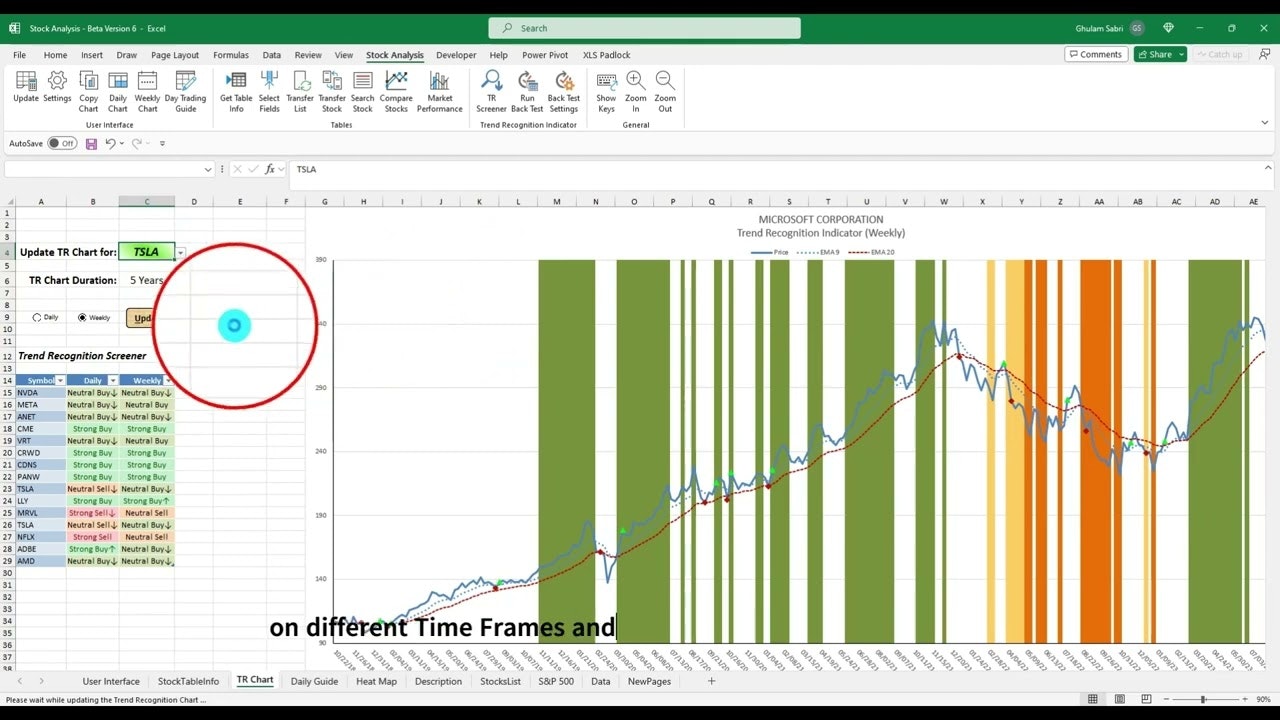This screenshot has width=1280, height=720.
Task: Open the Share button dropdown arrow
Action: click(x=1181, y=54)
